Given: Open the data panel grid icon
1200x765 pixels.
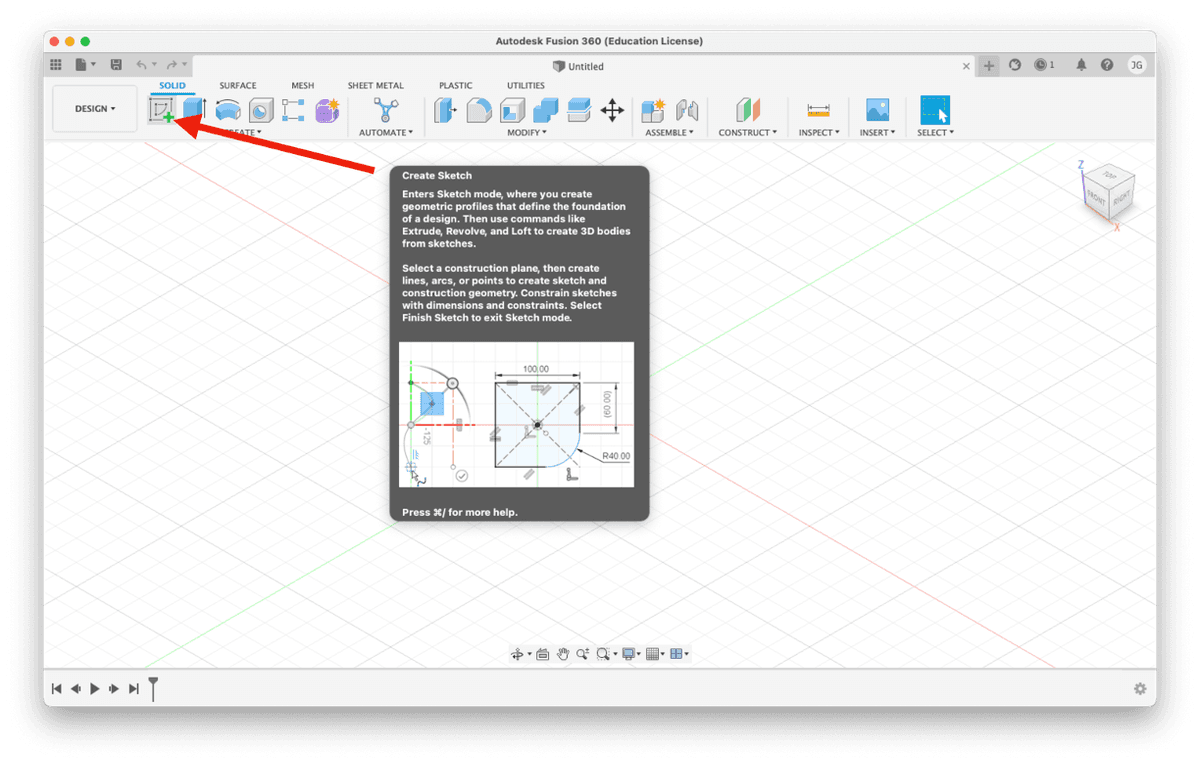Looking at the screenshot, I should [56, 65].
